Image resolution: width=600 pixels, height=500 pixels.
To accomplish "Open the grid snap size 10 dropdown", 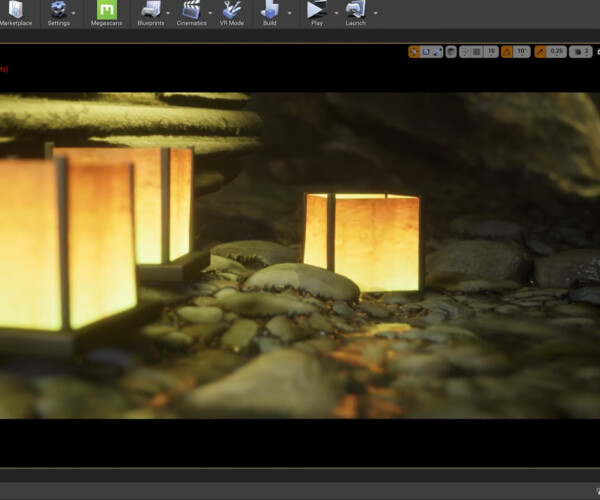I will coord(491,51).
